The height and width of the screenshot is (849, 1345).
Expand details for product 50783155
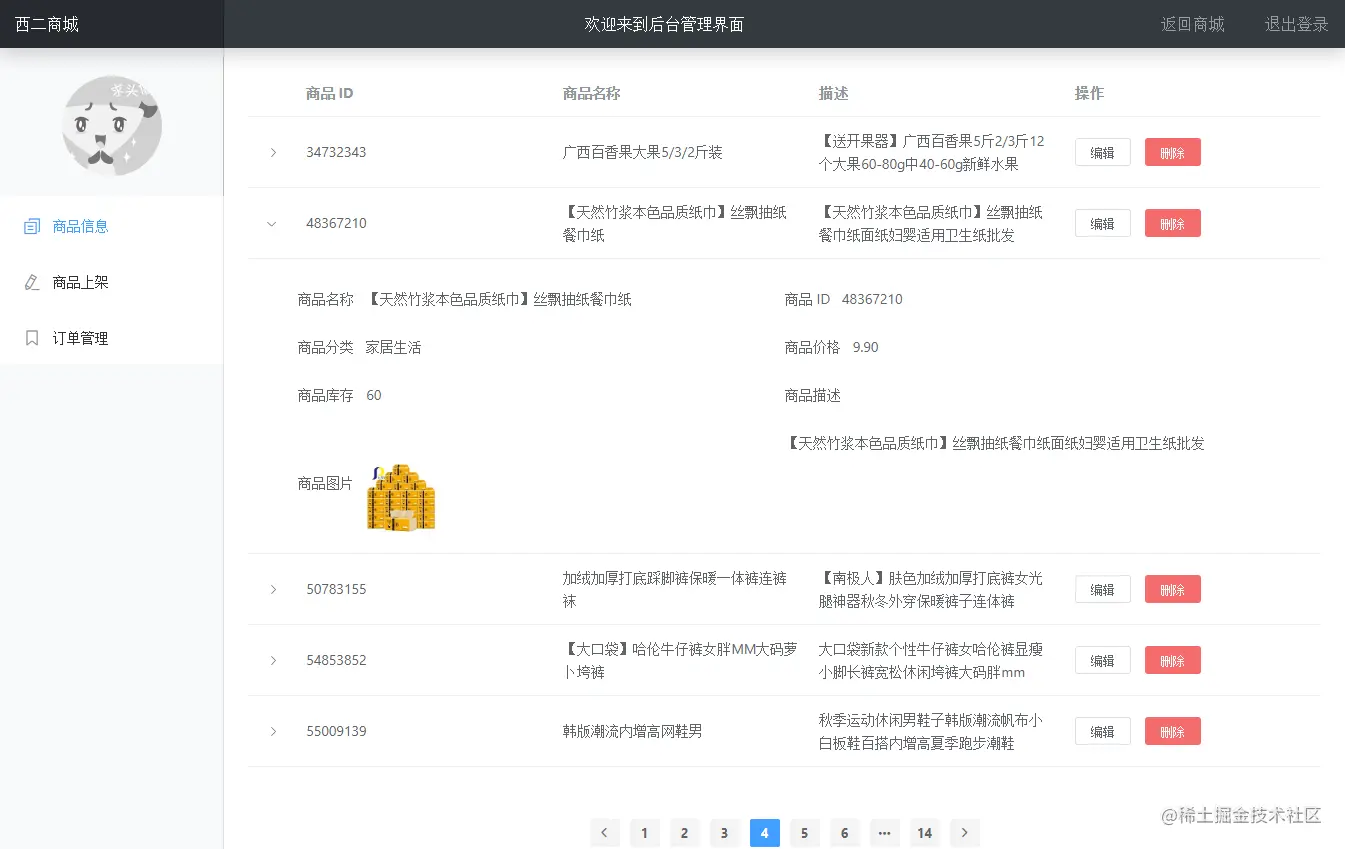point(272,589)
